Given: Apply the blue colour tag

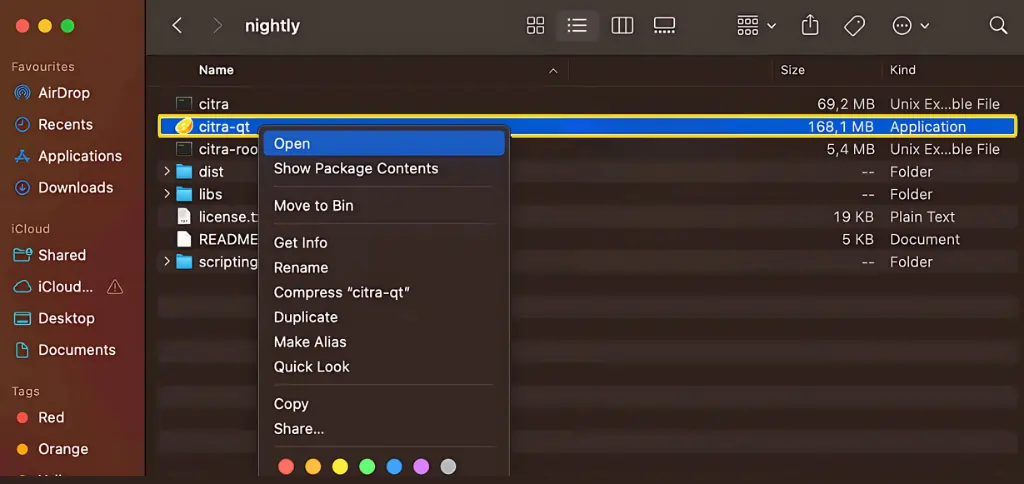Looking at the screenshot, I should pos(394,467).
